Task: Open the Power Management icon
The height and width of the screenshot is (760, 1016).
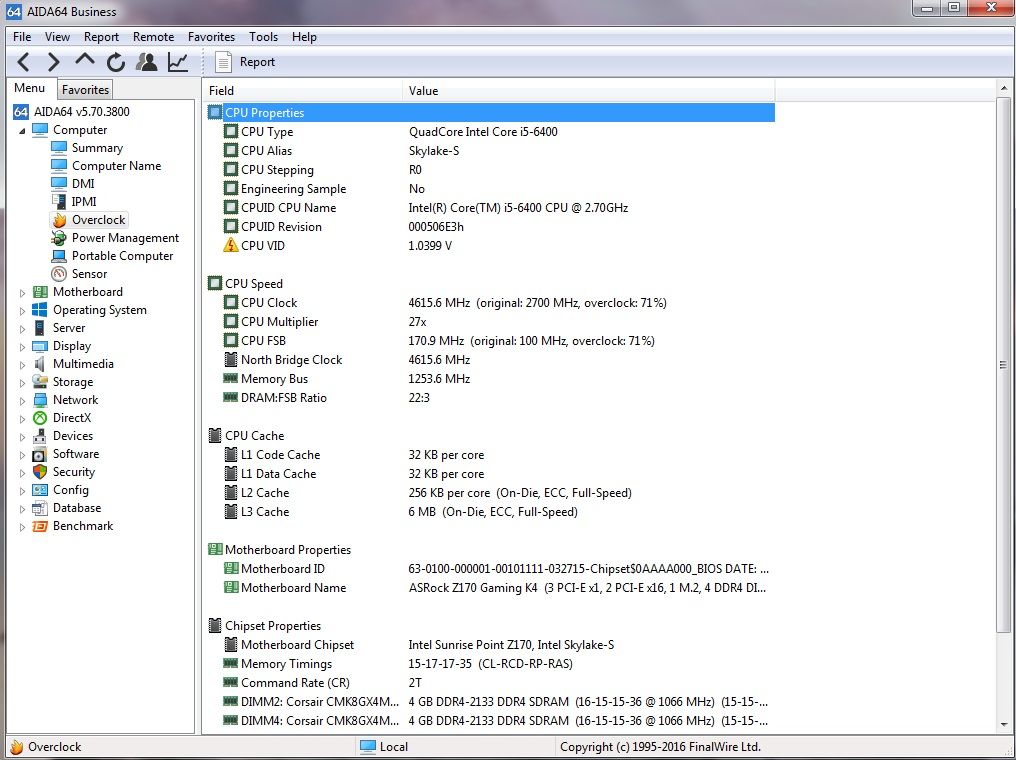Action: pyautogui.click(x=59, y=238)
